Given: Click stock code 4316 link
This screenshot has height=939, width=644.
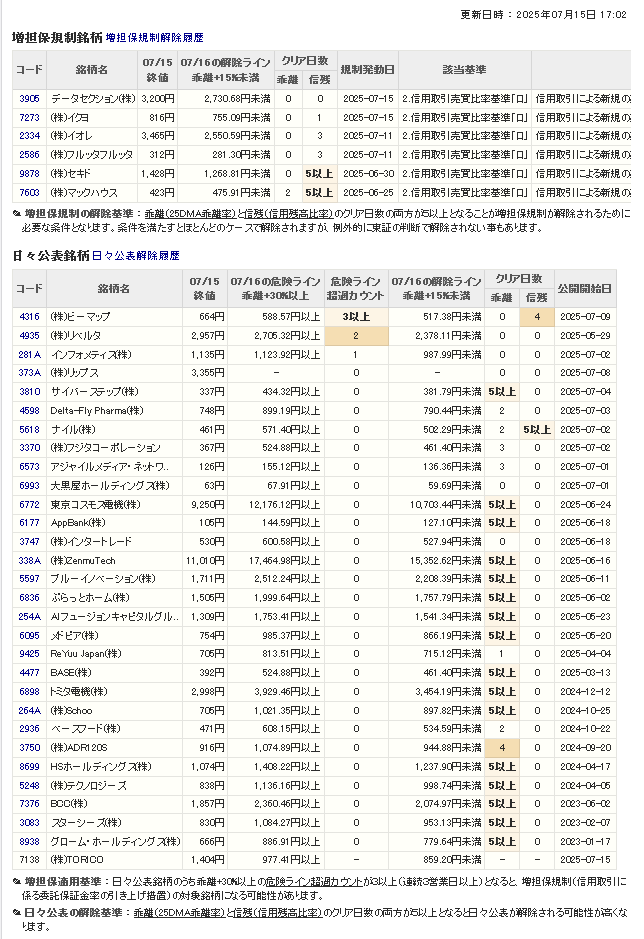Looking at the screenshot, I should pyautogui.click(x=29, y=317).
